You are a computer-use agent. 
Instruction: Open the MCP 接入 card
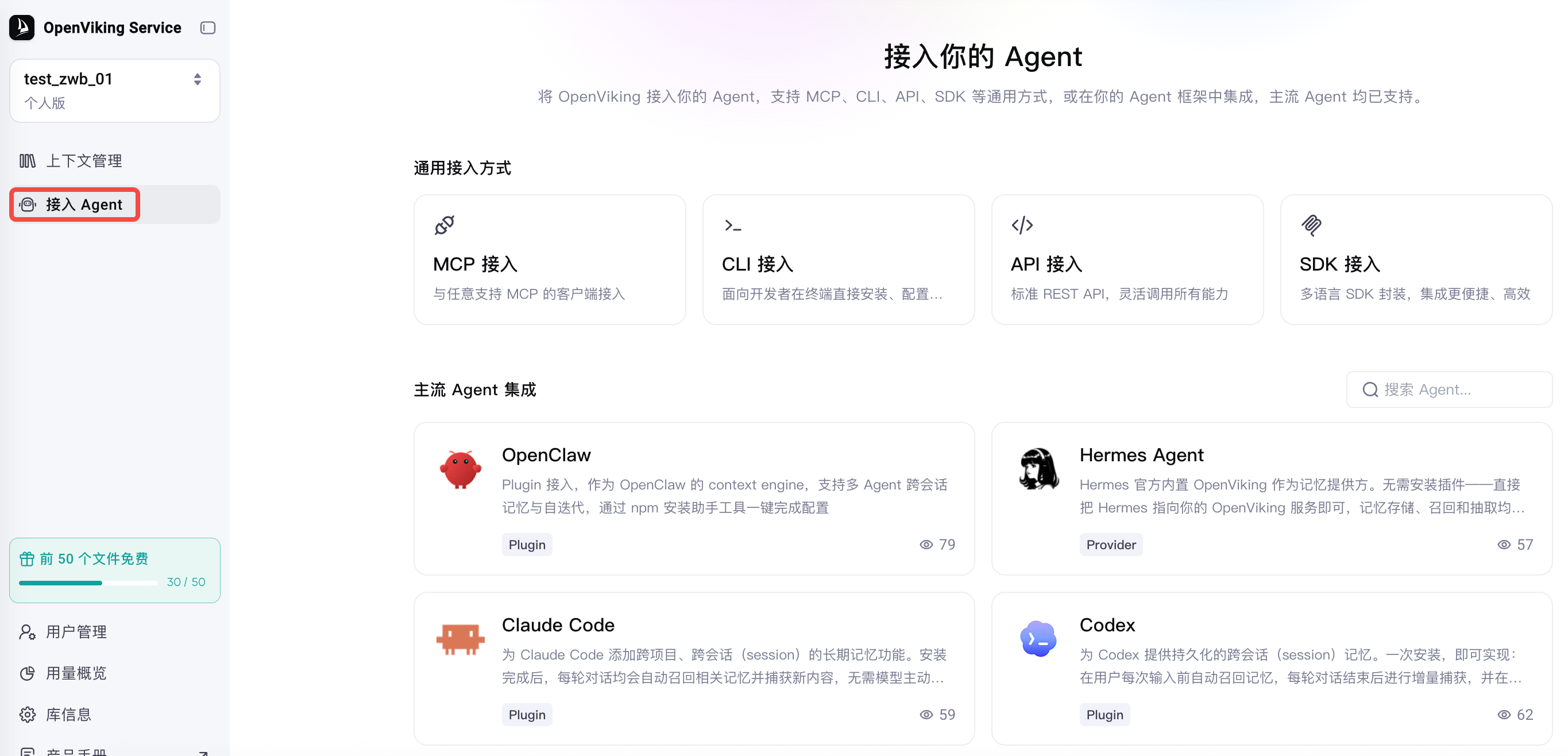[550, 260]
